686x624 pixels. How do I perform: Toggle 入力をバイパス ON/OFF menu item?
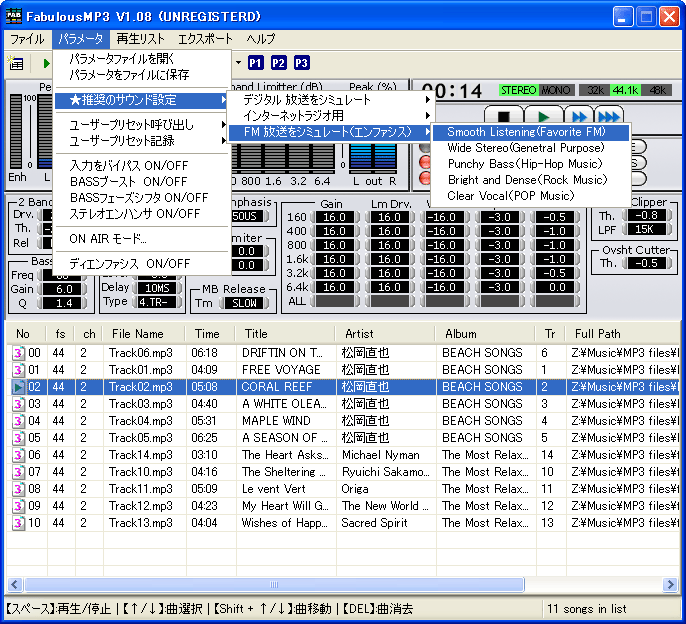(142, 165)
